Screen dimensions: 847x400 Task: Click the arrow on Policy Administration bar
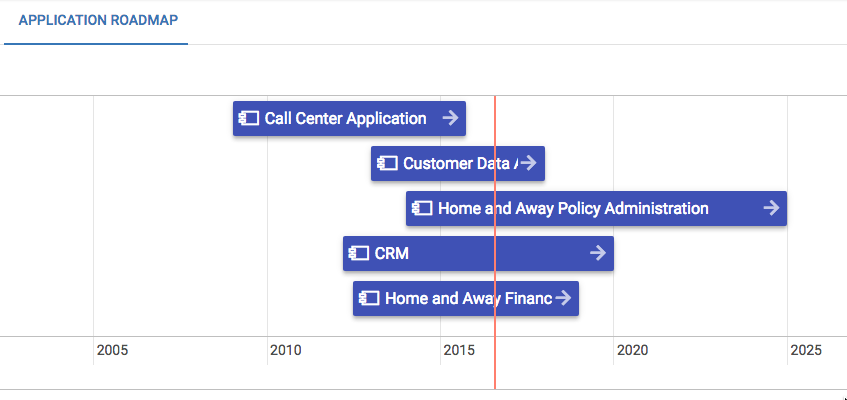pyautogui.click(x=770, y=208)
